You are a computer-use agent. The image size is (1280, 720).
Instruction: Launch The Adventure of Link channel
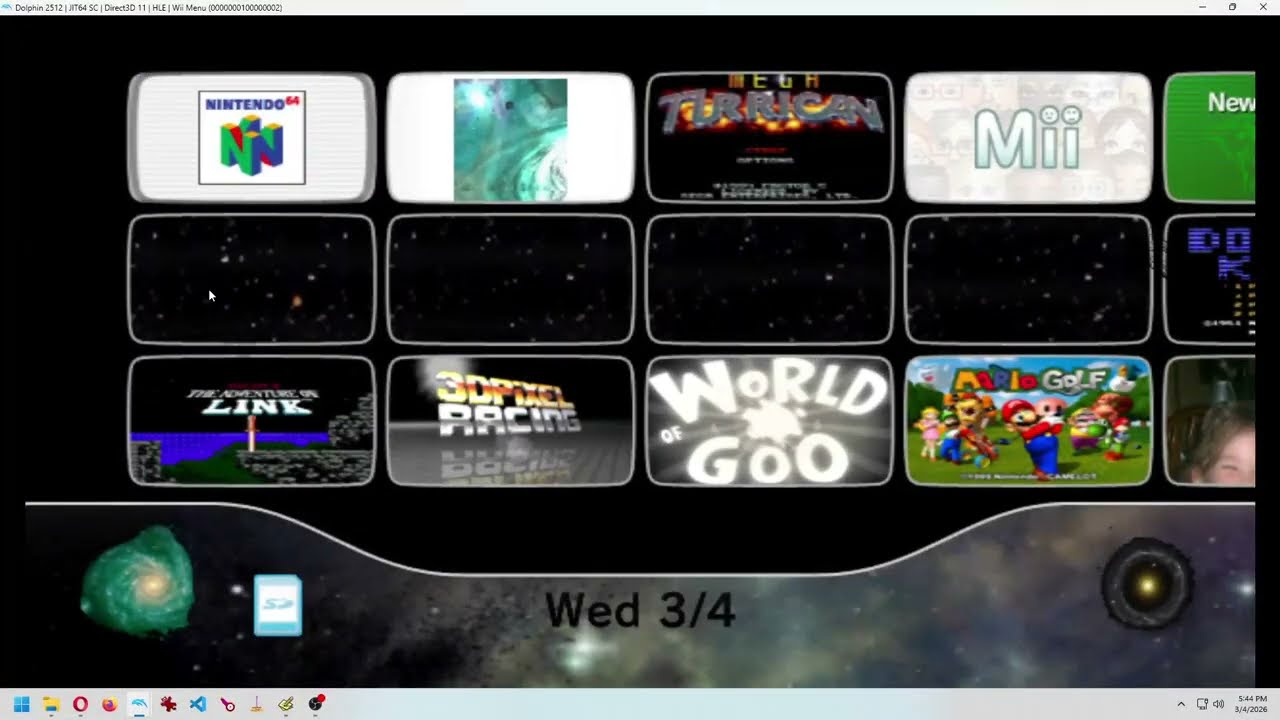(x=252, y=421)
